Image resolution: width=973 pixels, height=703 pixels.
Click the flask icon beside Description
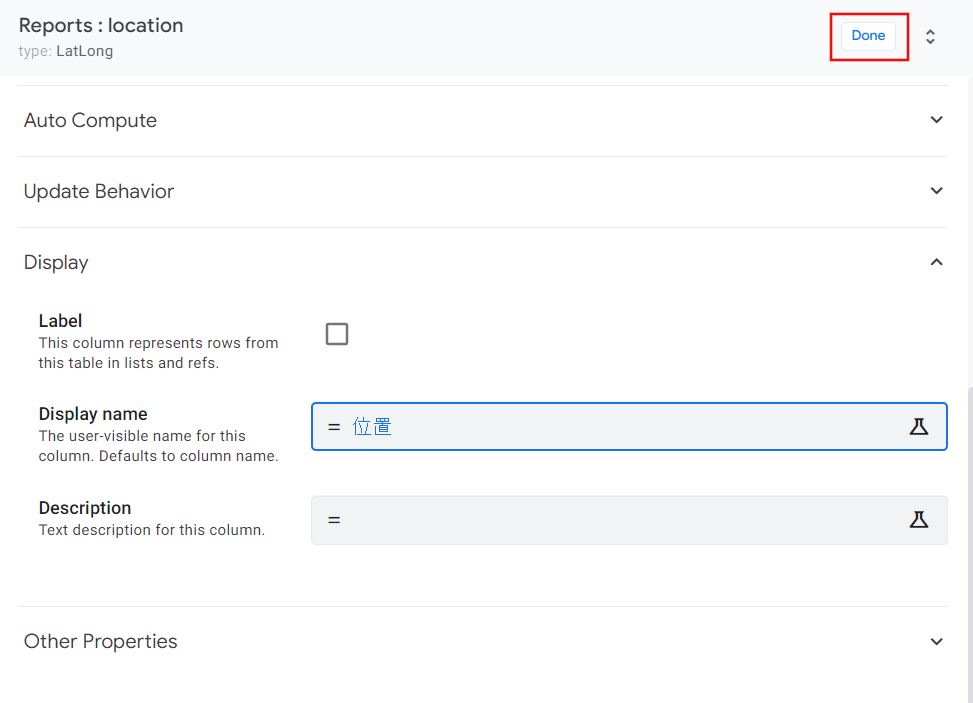pos(919,519)
